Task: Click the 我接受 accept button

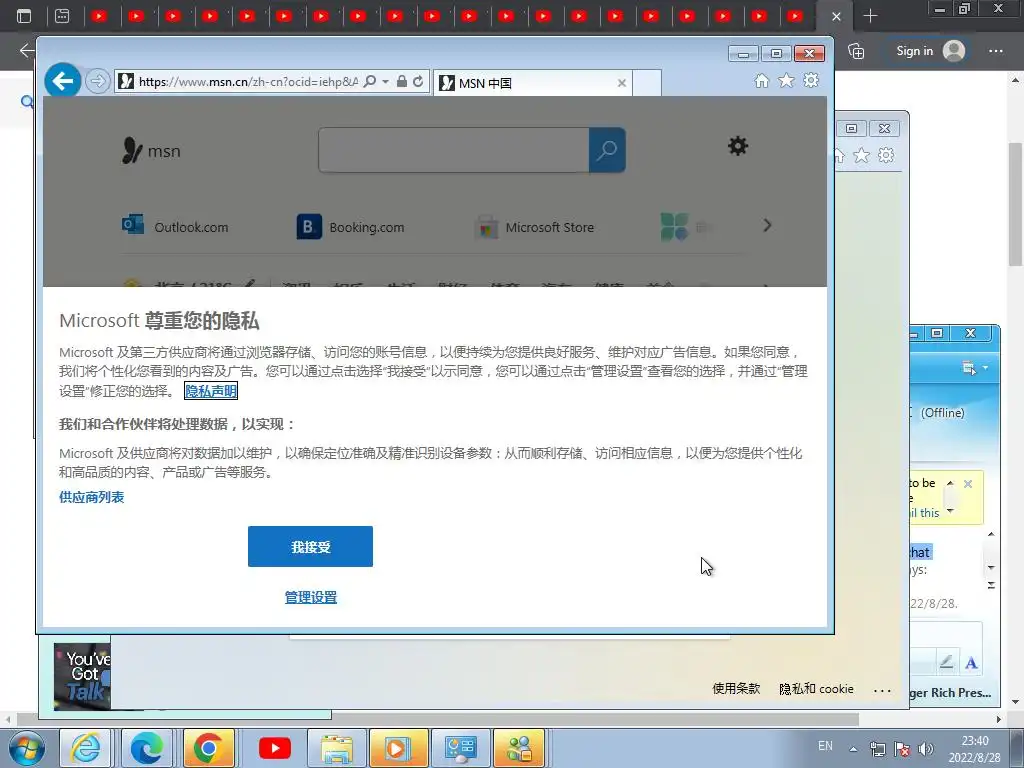Action: tap(310, 547)
